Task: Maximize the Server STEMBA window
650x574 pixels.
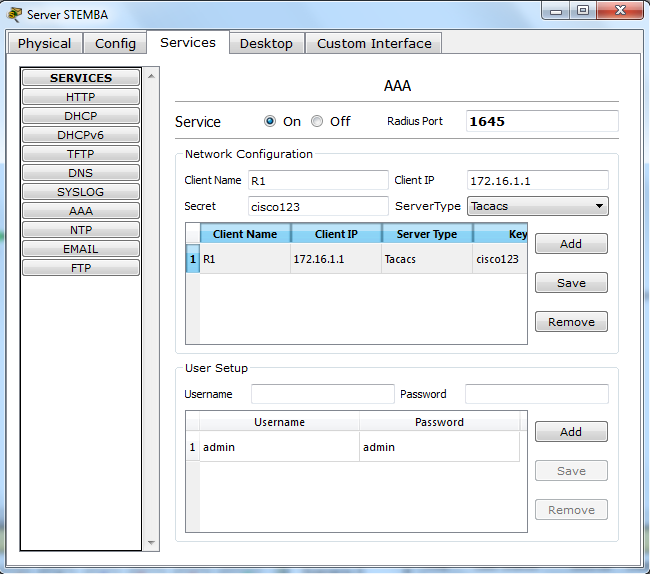Action: [x=583, y=11]
